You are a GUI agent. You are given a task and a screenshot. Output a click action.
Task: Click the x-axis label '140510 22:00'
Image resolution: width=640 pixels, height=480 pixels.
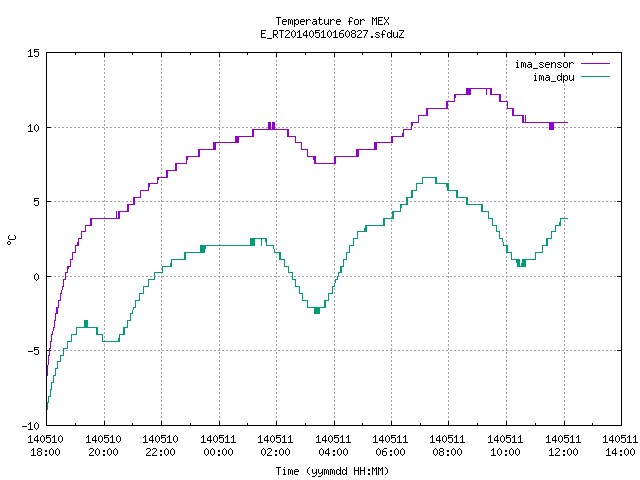tap(160, 446)
